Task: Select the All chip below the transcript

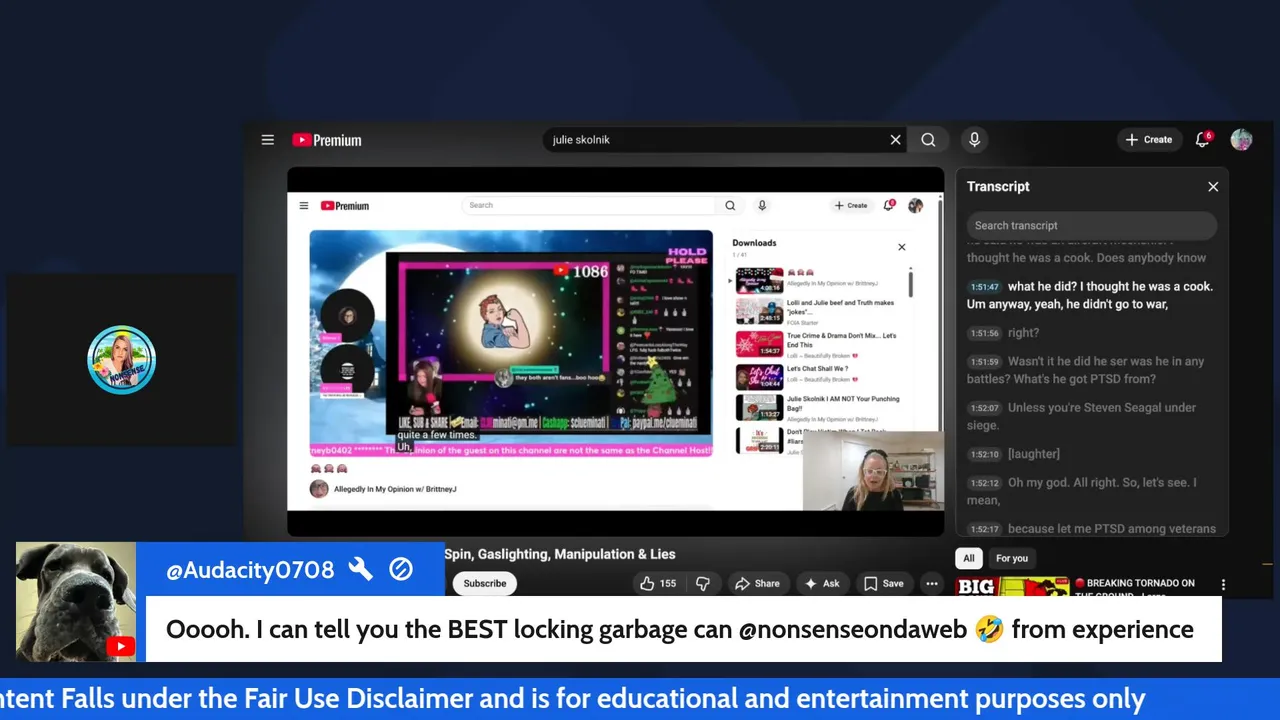Action: (968, 558)
